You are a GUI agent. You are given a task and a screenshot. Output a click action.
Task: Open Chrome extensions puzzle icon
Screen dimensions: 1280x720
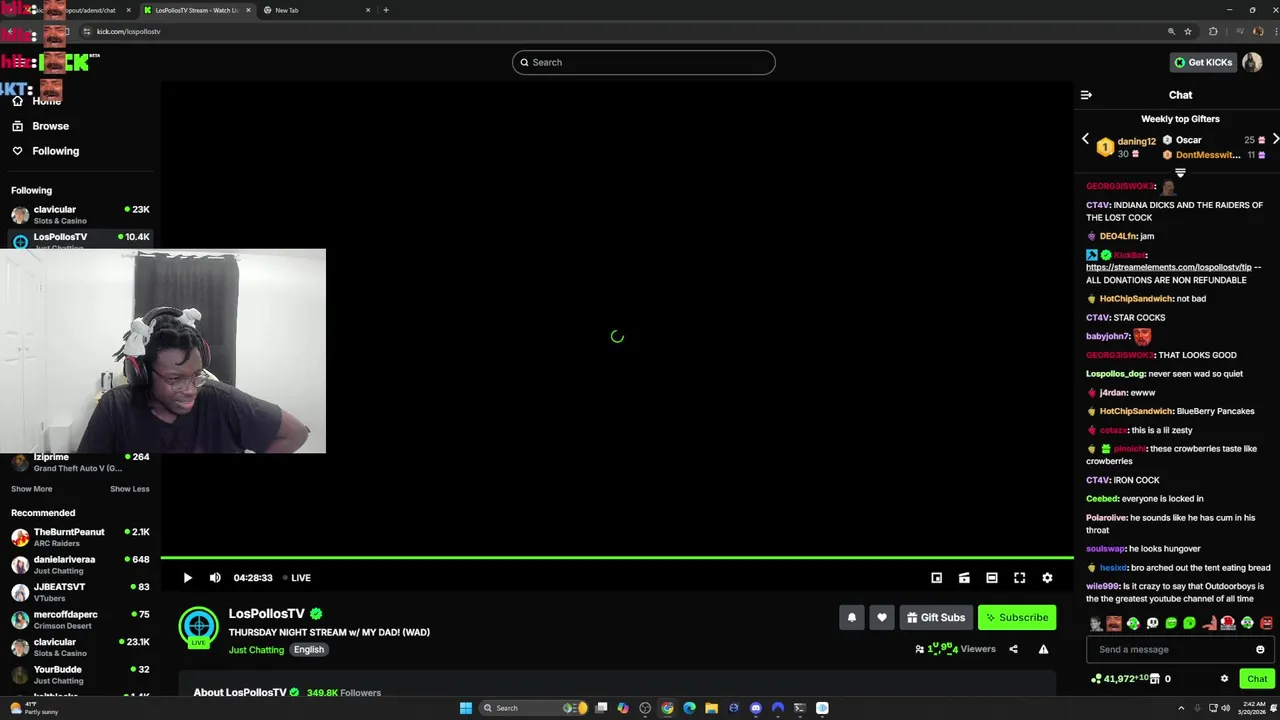pos(1213,31)
